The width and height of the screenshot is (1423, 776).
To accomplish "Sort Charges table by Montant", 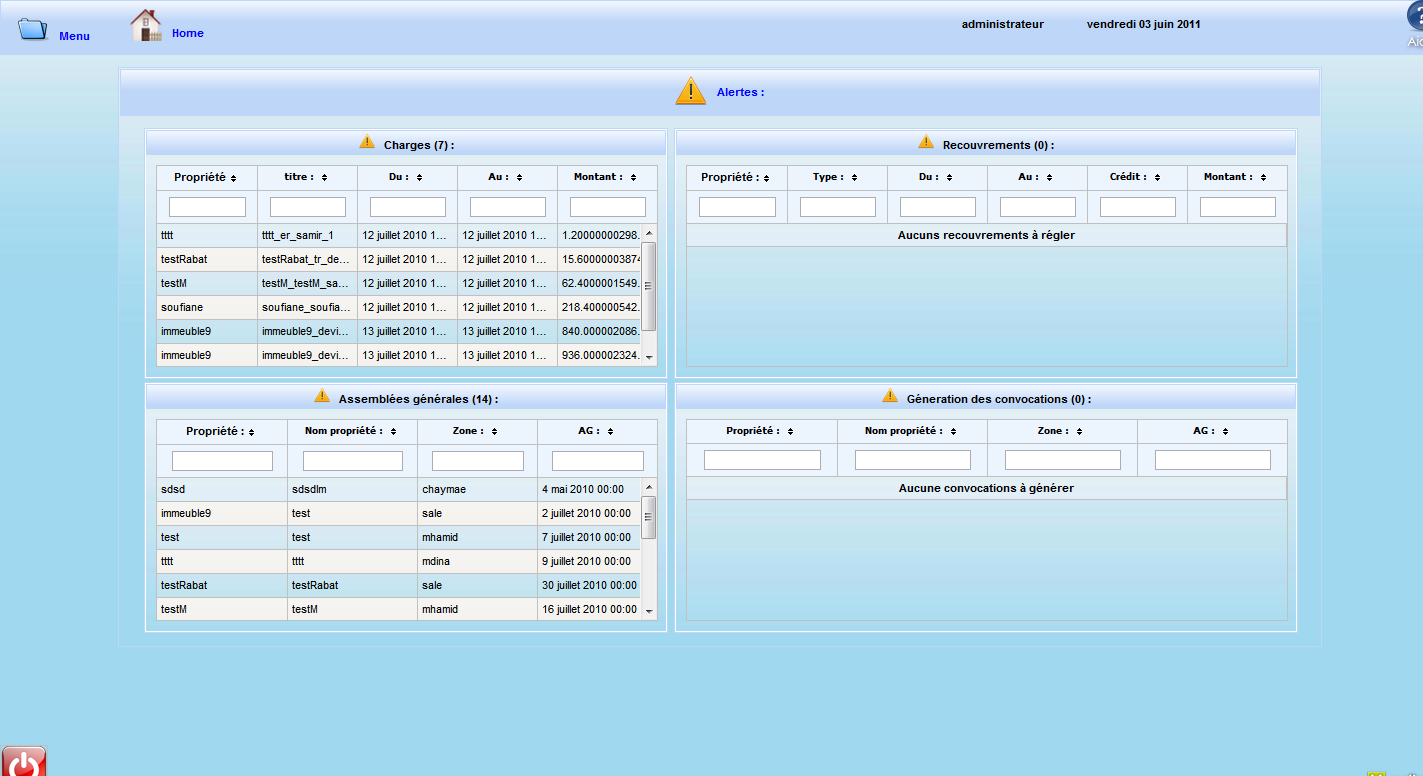I will [634, 177].
